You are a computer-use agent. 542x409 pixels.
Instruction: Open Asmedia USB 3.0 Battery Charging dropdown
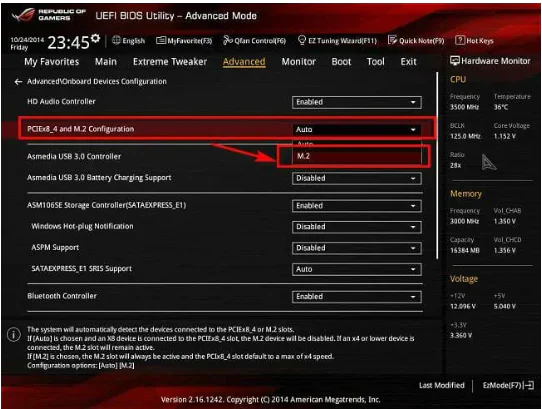coord(357,178)
